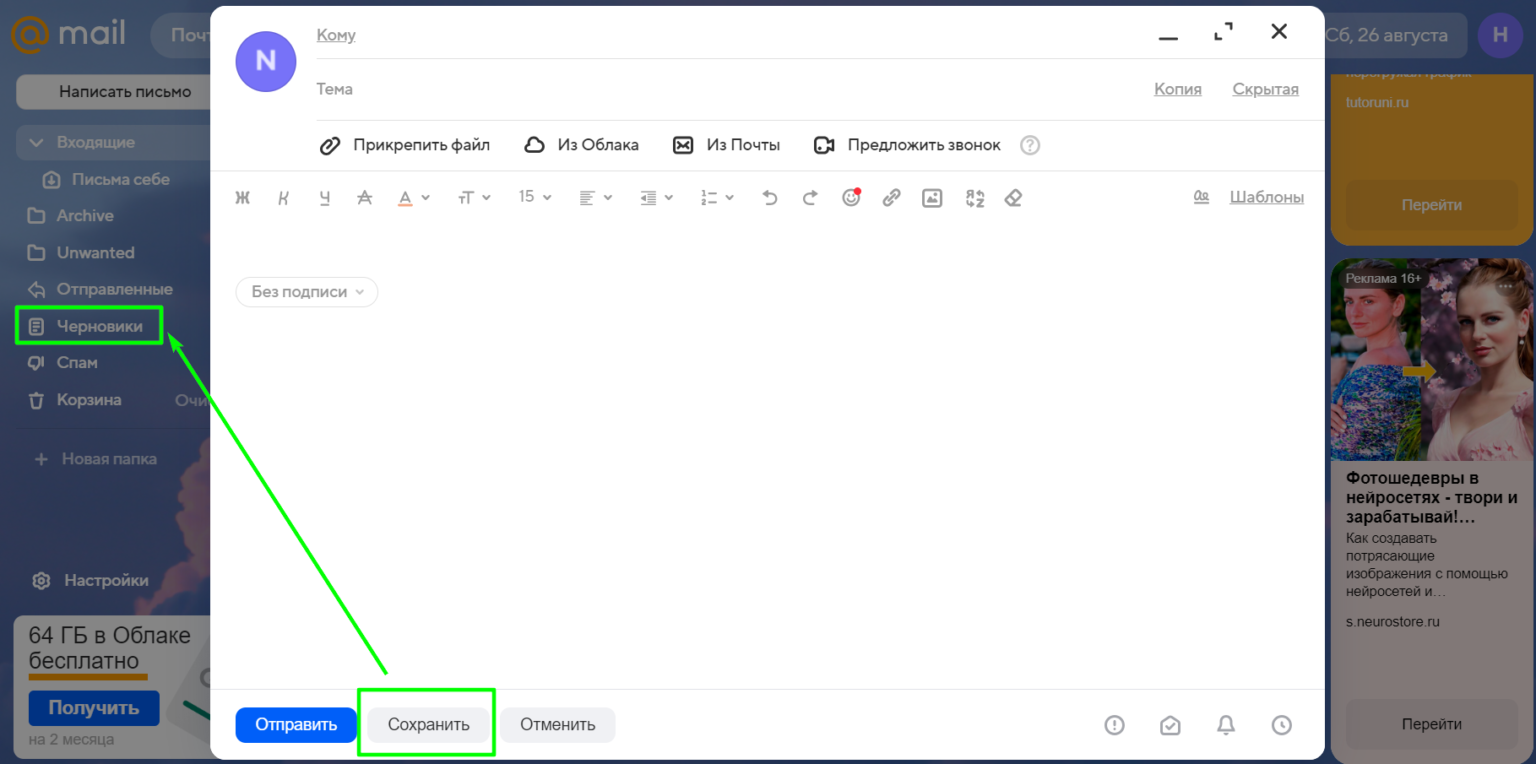Click the sender avatar N

[x=266, y=61]
